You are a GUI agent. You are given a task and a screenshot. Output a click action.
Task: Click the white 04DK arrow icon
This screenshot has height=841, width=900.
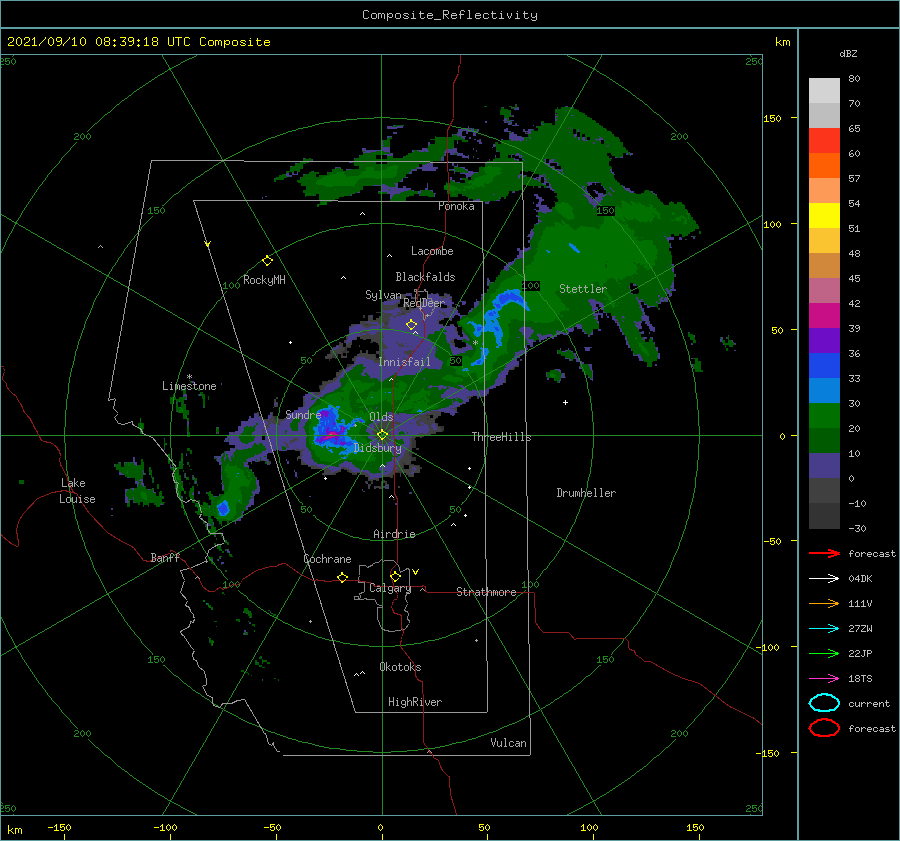824,578
